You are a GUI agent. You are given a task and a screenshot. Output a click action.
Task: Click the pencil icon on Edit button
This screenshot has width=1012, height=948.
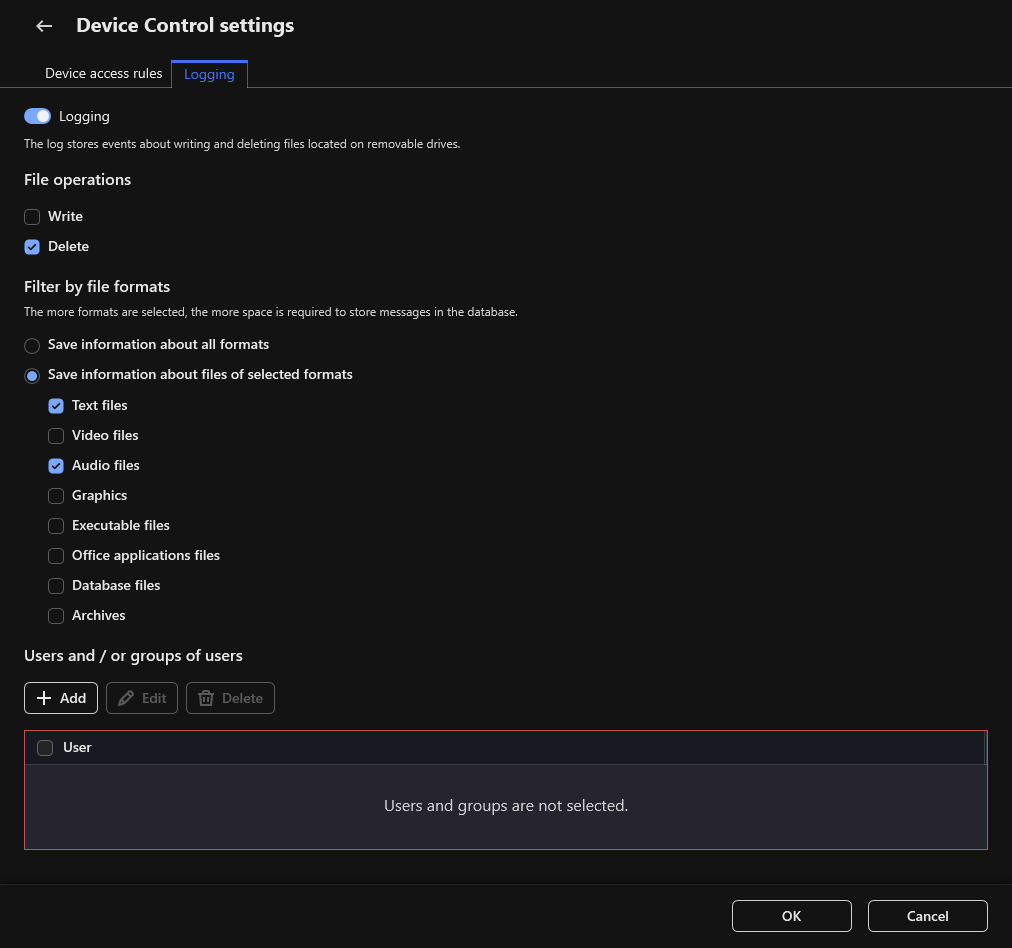[x=126, y=697]
